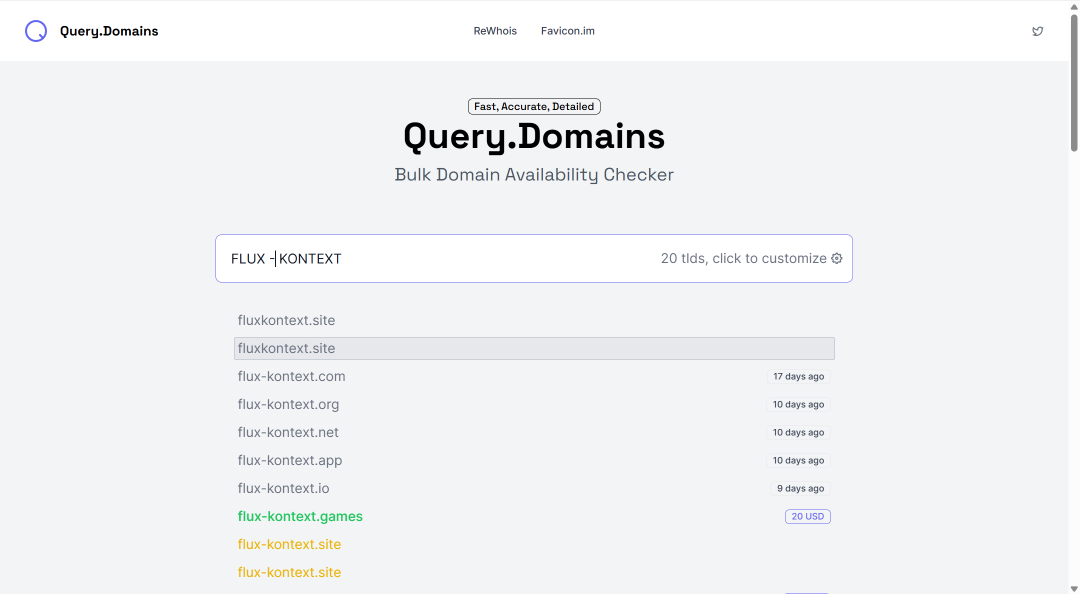
Task: Click the 9 days ago badge
Action: tap(800, 488)
